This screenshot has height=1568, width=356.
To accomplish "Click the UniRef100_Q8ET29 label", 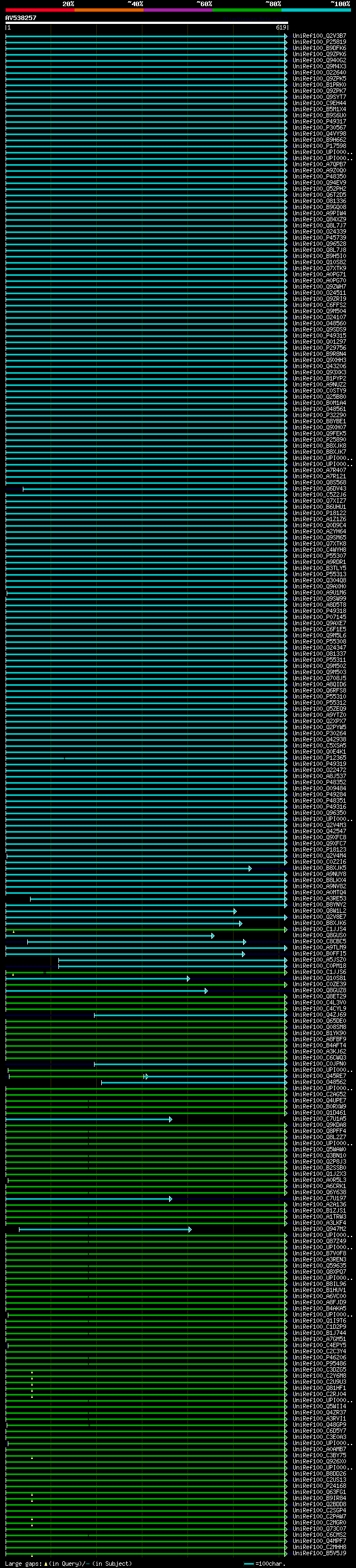I will pyautogui.click(x=319, y=996).
